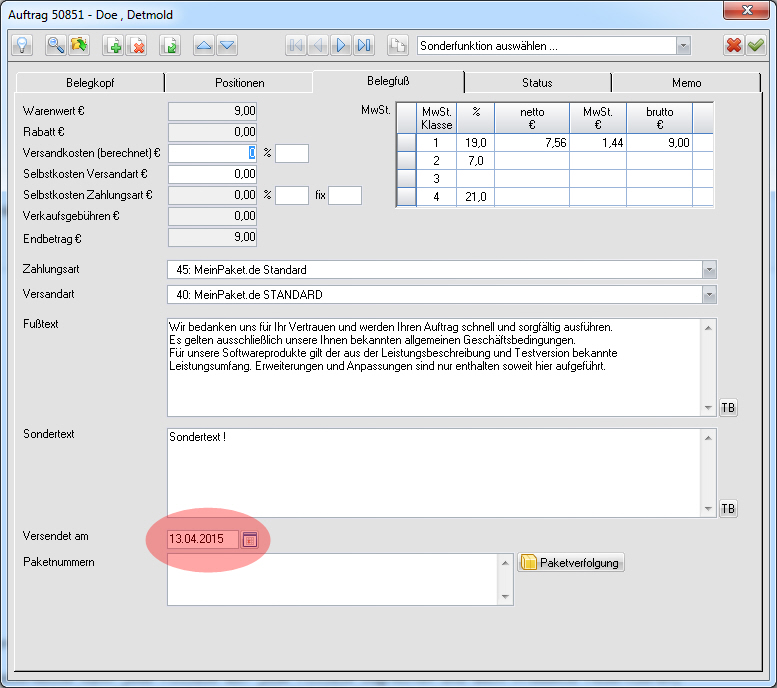The image size is (777, 688).
Task: Cancel changes with the red X icon
Action: [733, 46]
